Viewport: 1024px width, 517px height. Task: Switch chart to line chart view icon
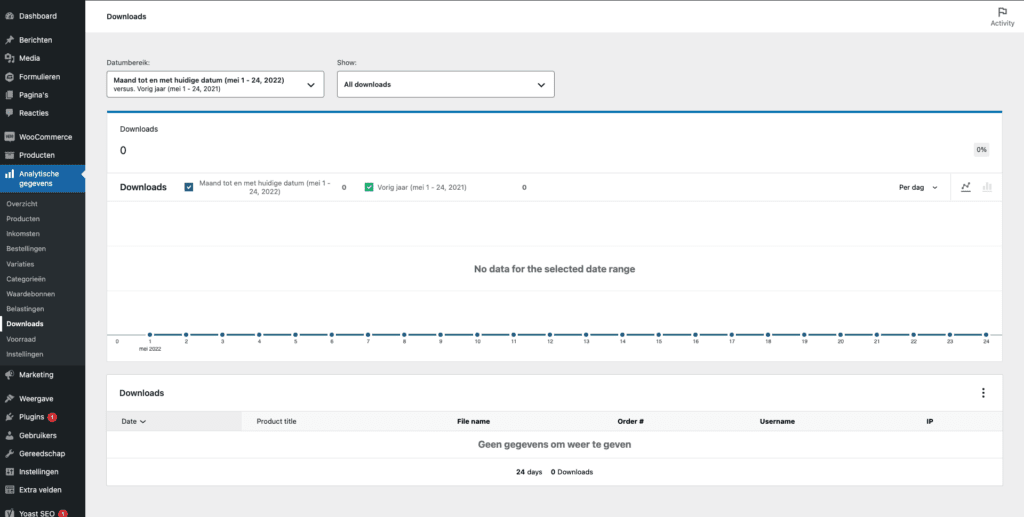point(966,187)
